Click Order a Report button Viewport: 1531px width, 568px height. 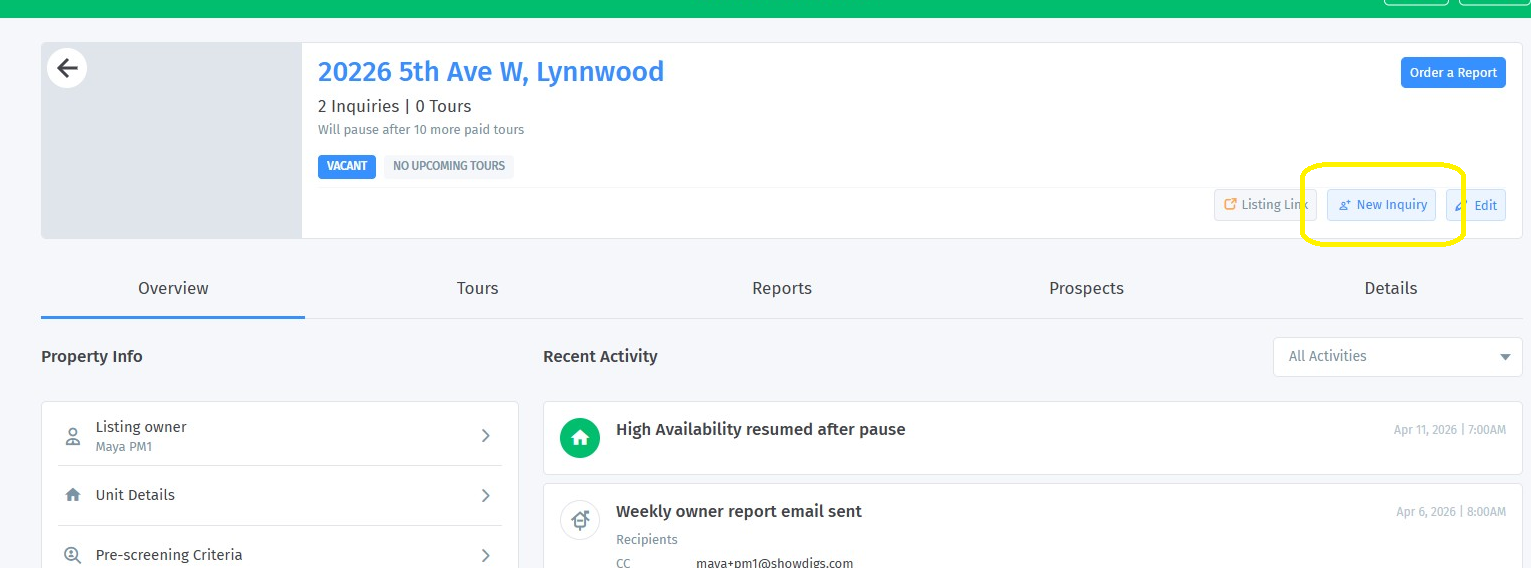(1452, 73)
